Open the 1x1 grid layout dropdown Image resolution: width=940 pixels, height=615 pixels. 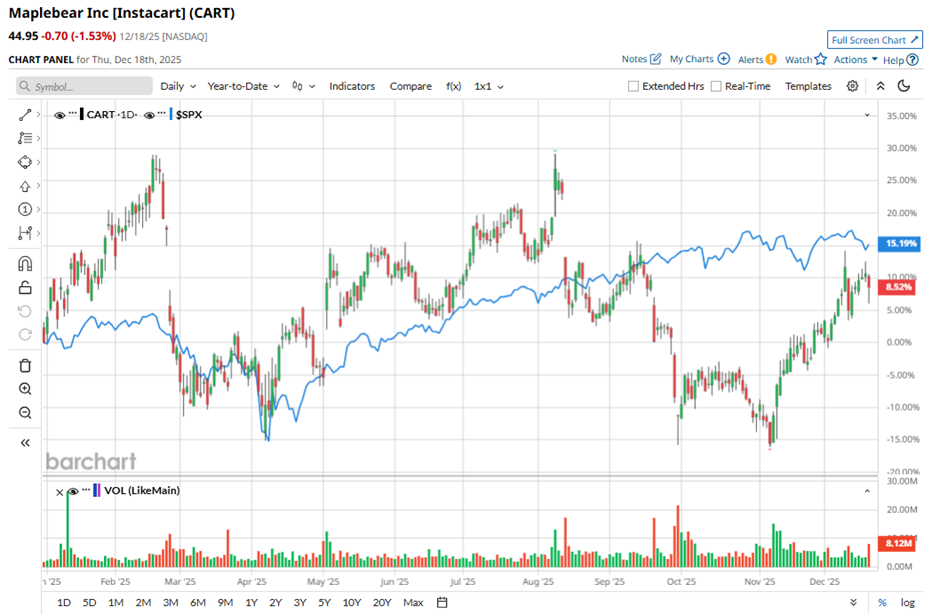[x=489, y=86]
